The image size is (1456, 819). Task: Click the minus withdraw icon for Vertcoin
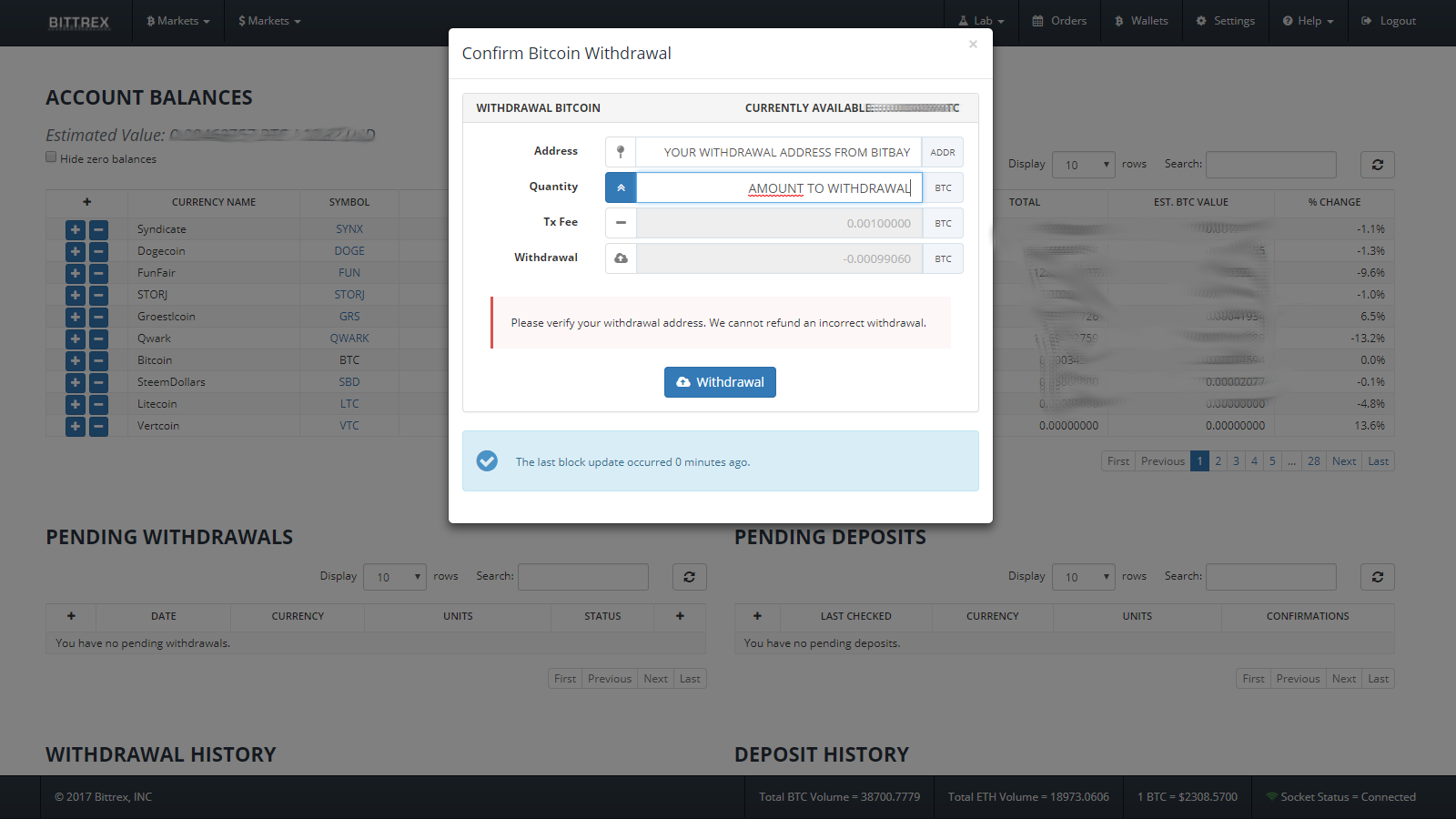98,426
